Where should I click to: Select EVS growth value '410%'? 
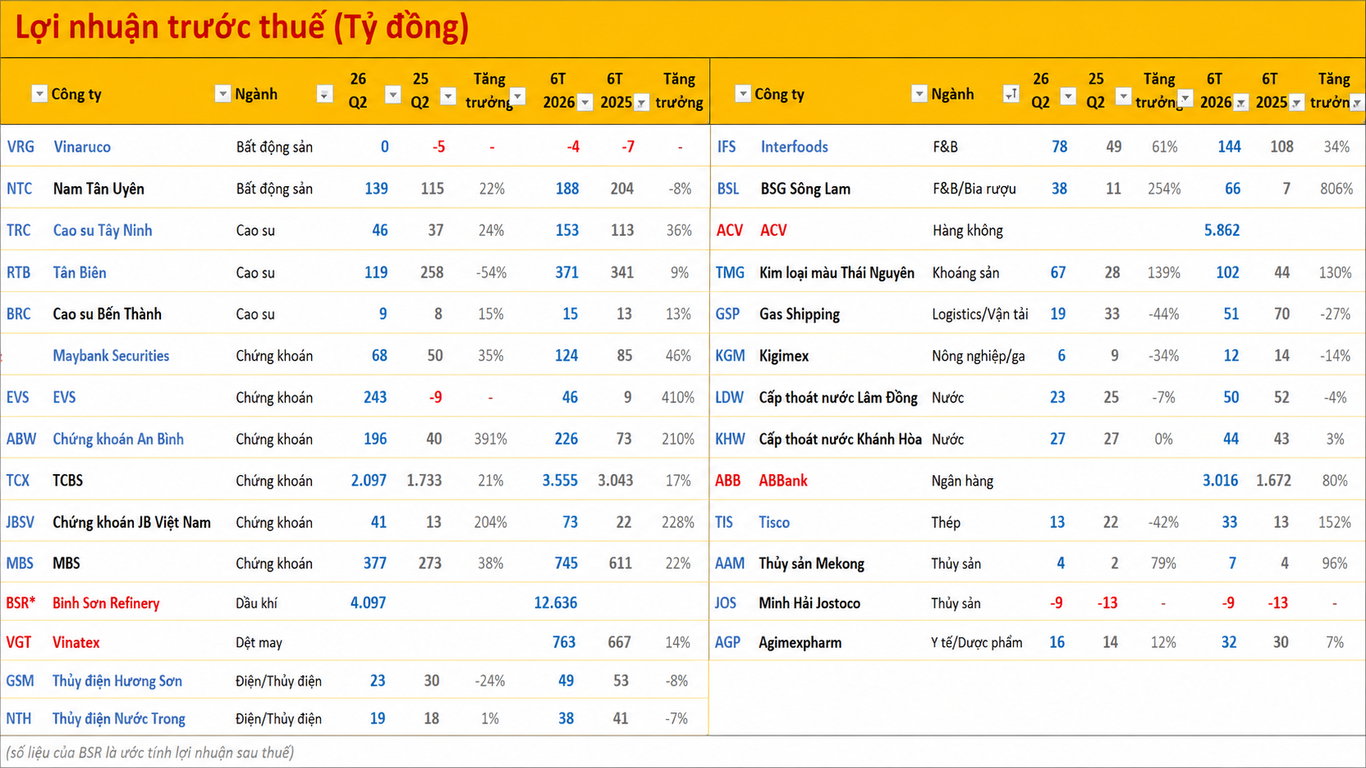678,398
